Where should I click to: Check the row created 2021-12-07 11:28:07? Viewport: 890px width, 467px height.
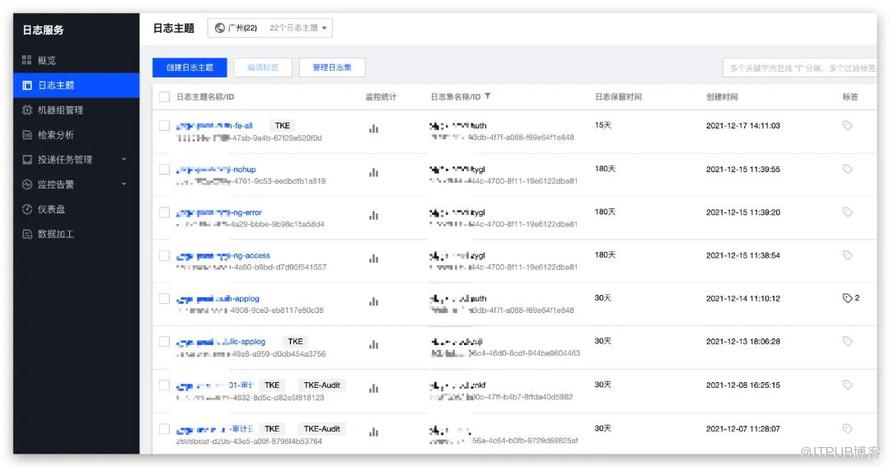coord(165,429)
